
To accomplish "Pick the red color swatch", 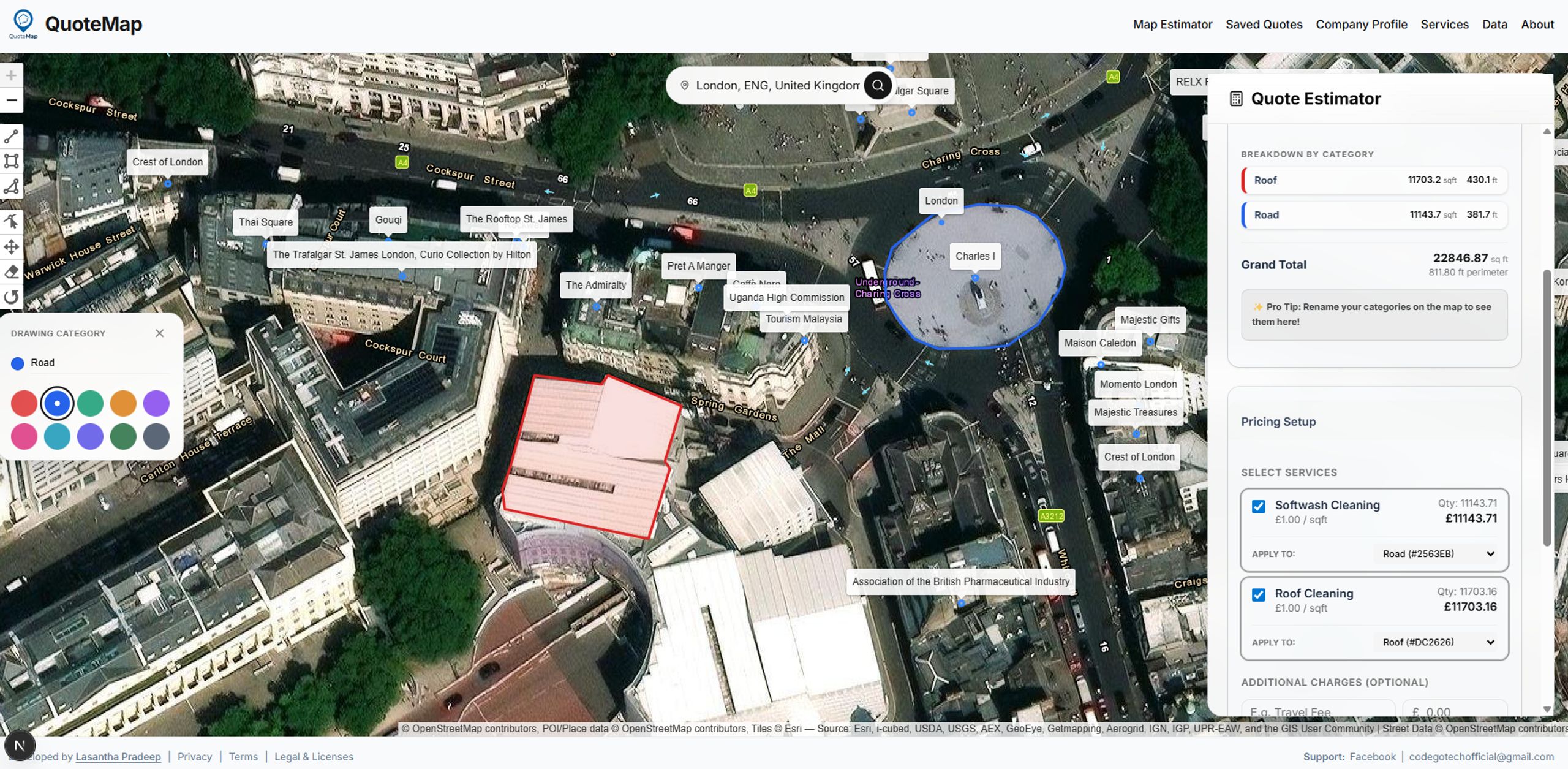I will click(x=24, y=403).
